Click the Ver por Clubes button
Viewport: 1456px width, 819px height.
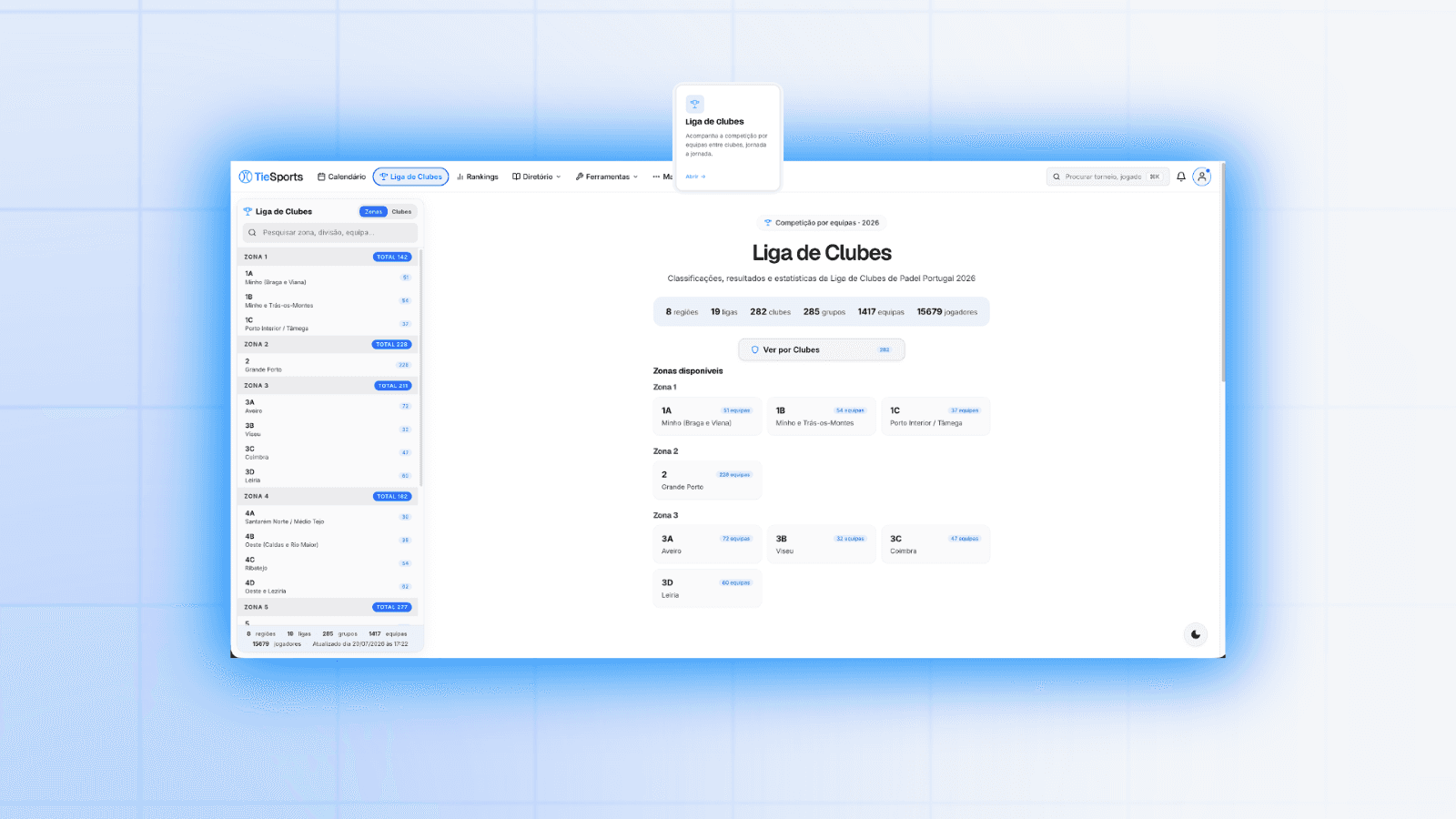[822, 349]
